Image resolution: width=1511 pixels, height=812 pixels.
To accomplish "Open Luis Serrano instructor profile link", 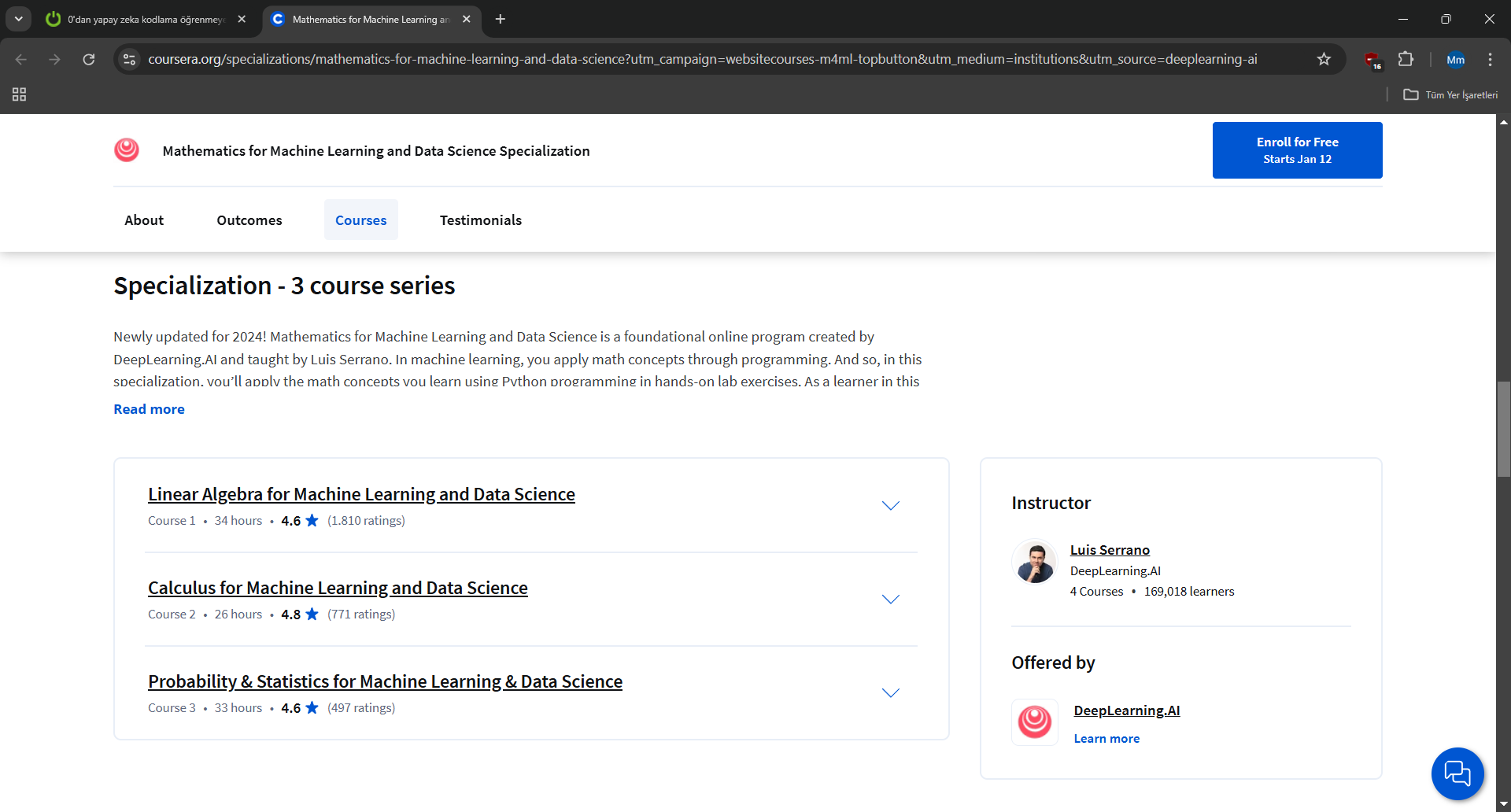I will (1109, 550).
